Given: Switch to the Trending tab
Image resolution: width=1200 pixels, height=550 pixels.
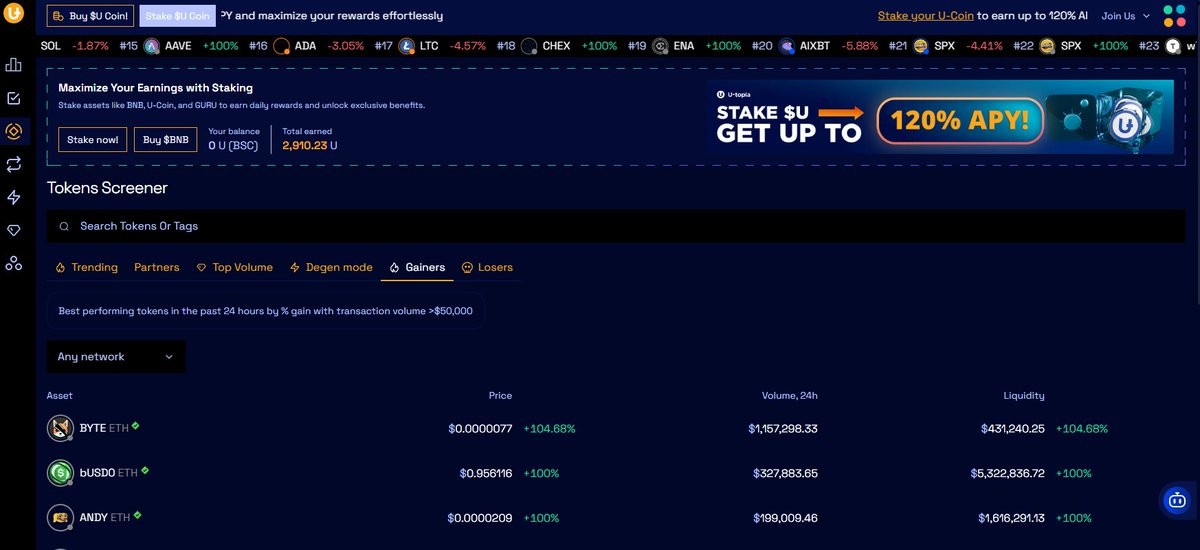Looking at the screenshot, I should pyautogui.click(x=87, y=267).
